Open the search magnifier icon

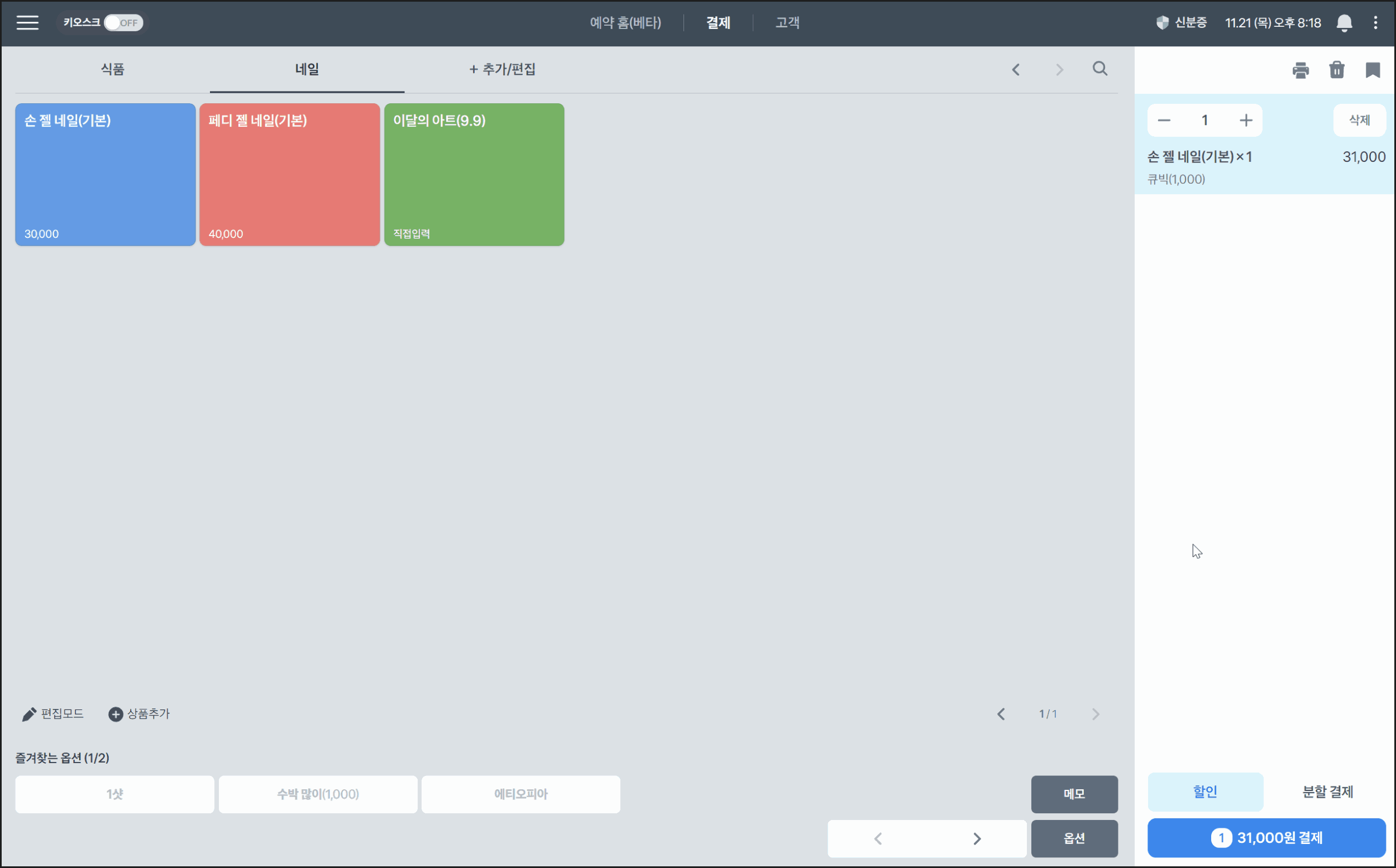(1099, 69)
